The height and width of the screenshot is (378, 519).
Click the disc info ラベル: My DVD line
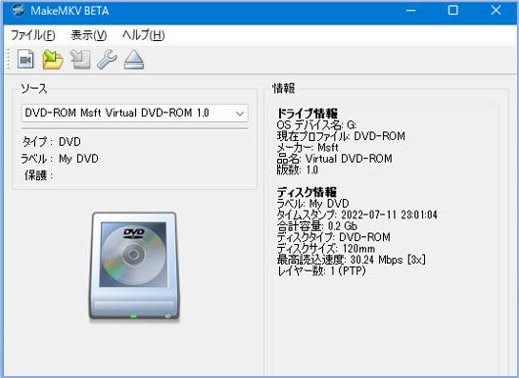(313, 203)
